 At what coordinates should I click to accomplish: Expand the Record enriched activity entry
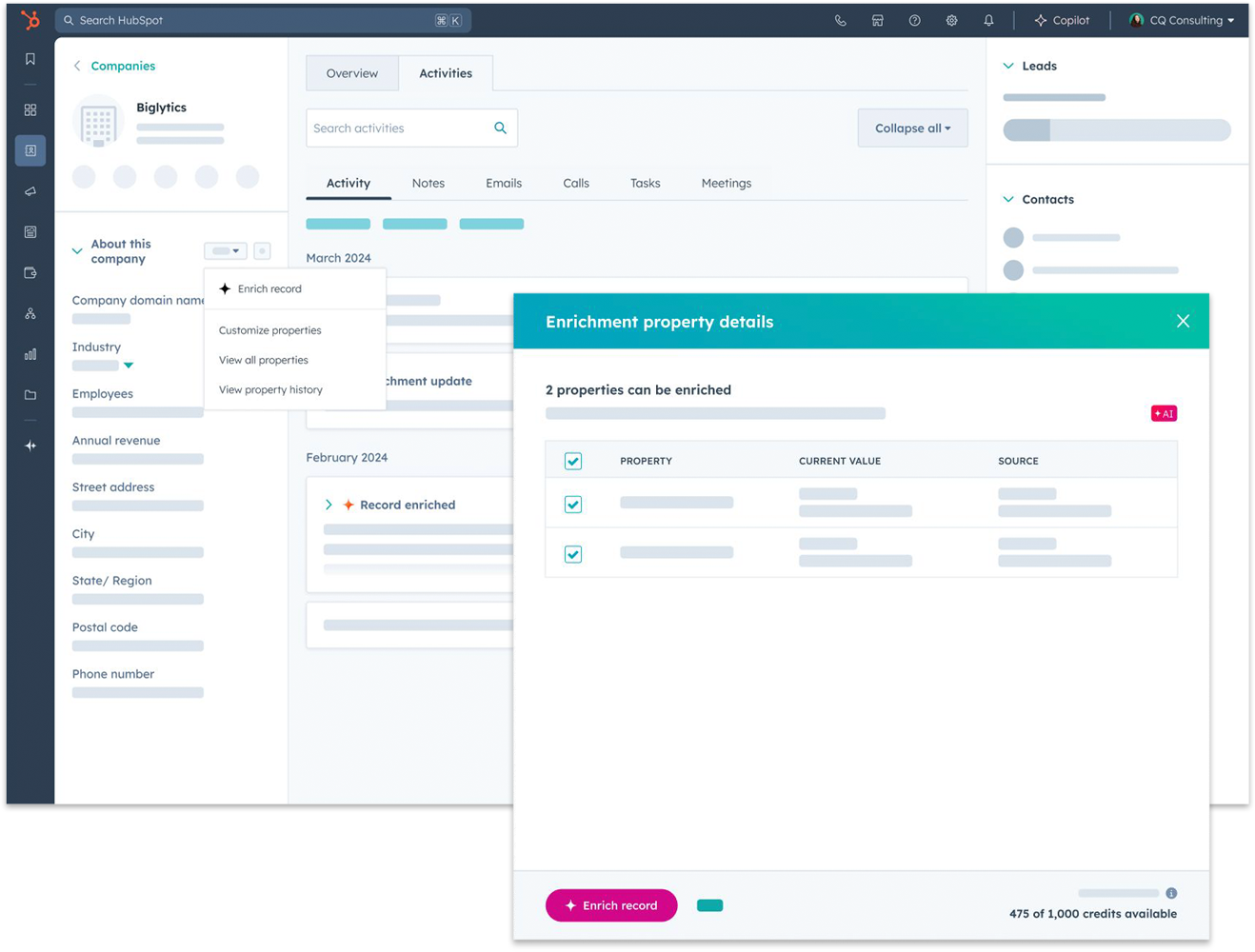pyautogui.click(x=329, y=505)
